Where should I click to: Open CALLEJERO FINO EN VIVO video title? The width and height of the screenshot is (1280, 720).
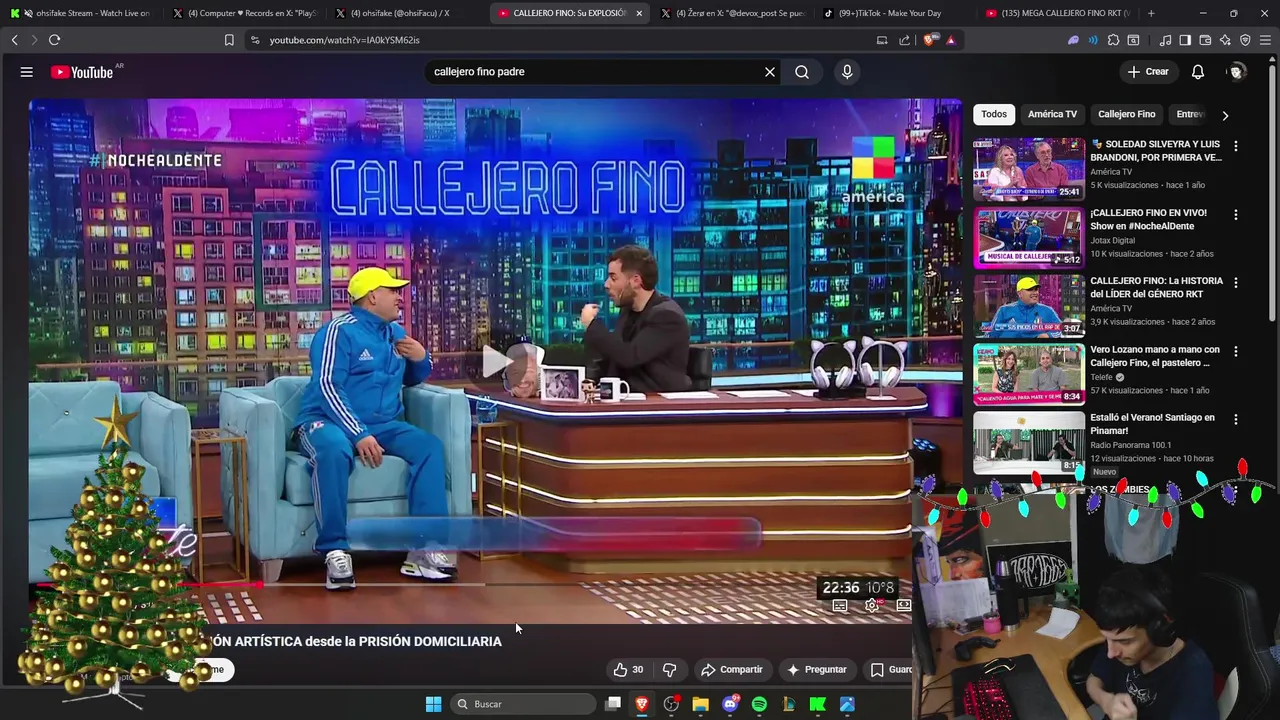pyautogui.click(x=1148, y=219)
